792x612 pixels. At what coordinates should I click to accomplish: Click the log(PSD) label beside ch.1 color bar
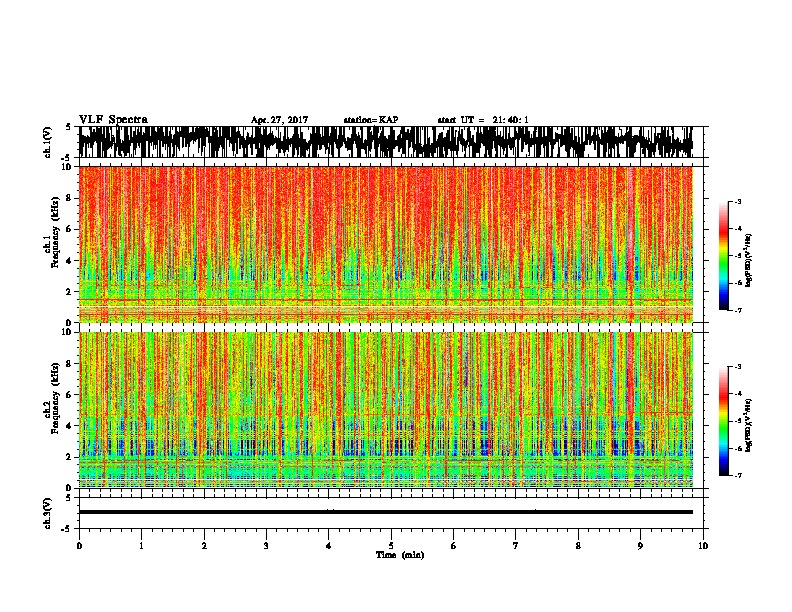[748, 260]
